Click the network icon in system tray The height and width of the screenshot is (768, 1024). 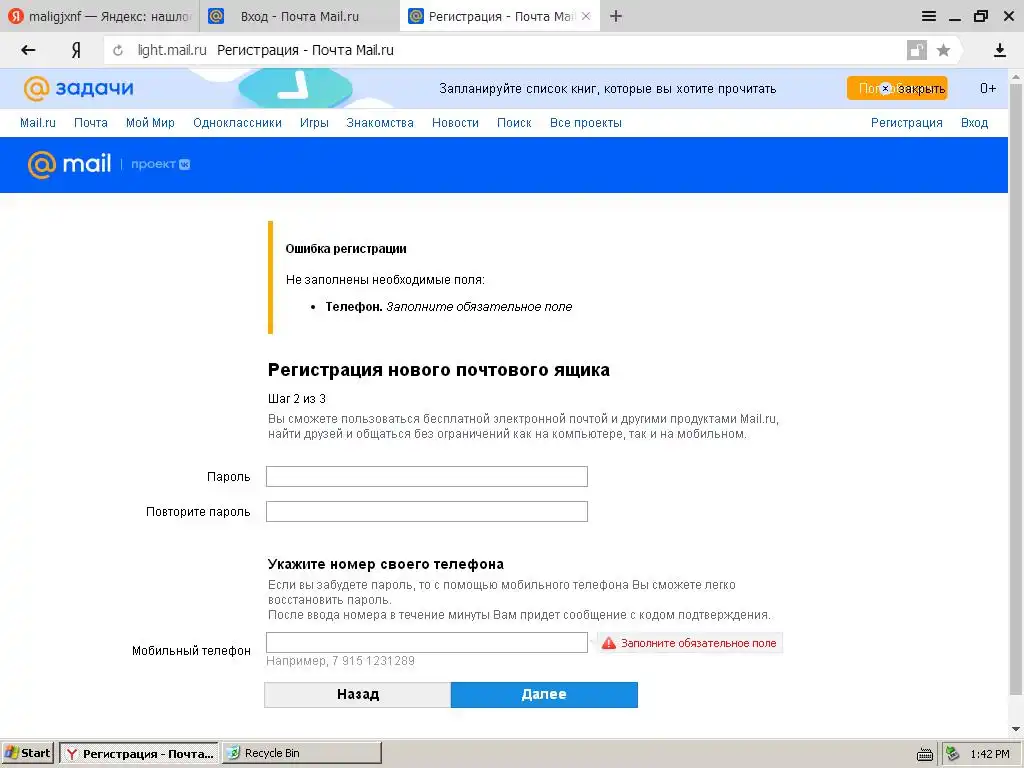click(953, 754)
